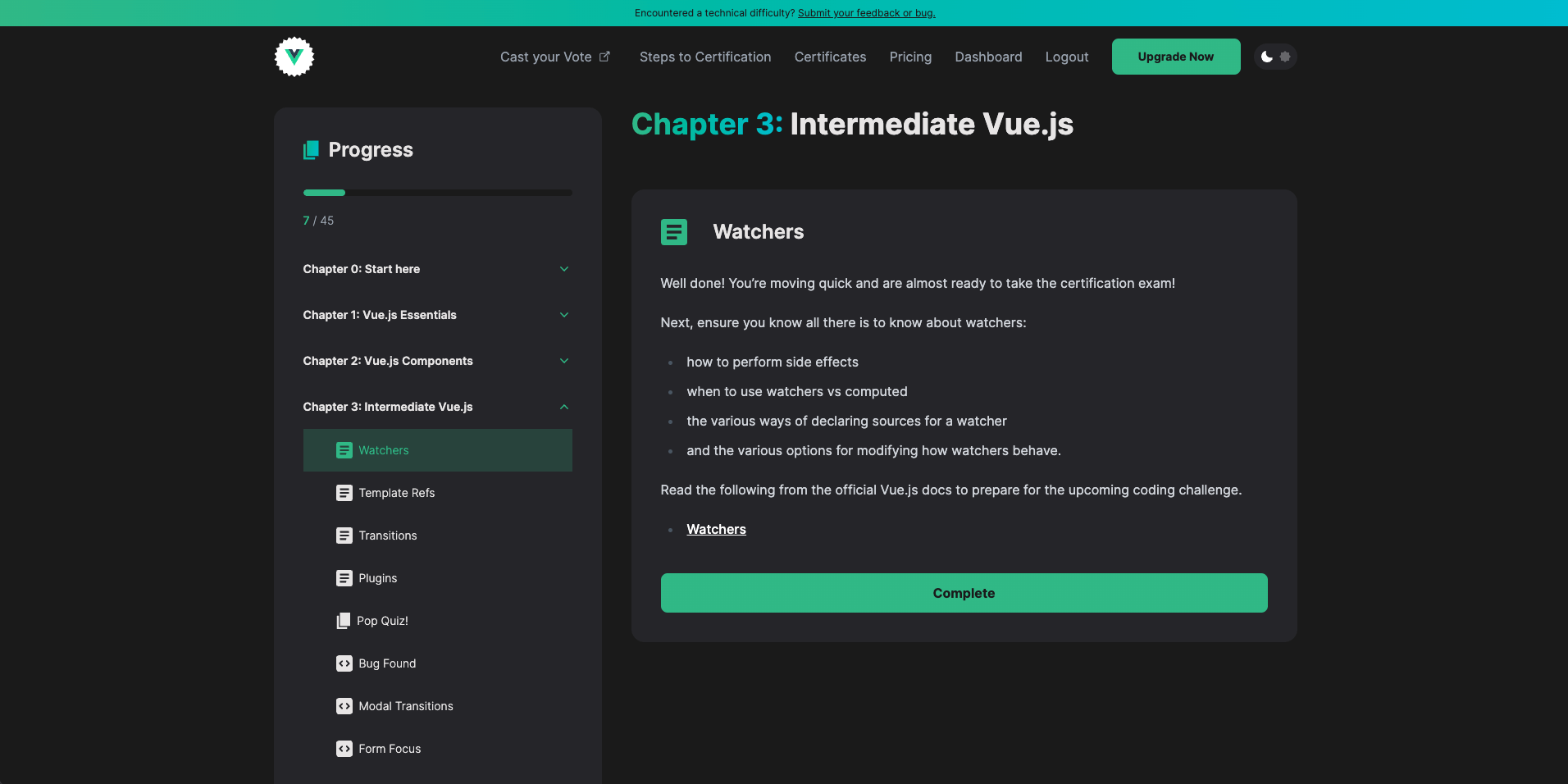Screen dimensions: 1568x784
Task: Mark lesson done with Complete button
Action: [x=964, y=593]
